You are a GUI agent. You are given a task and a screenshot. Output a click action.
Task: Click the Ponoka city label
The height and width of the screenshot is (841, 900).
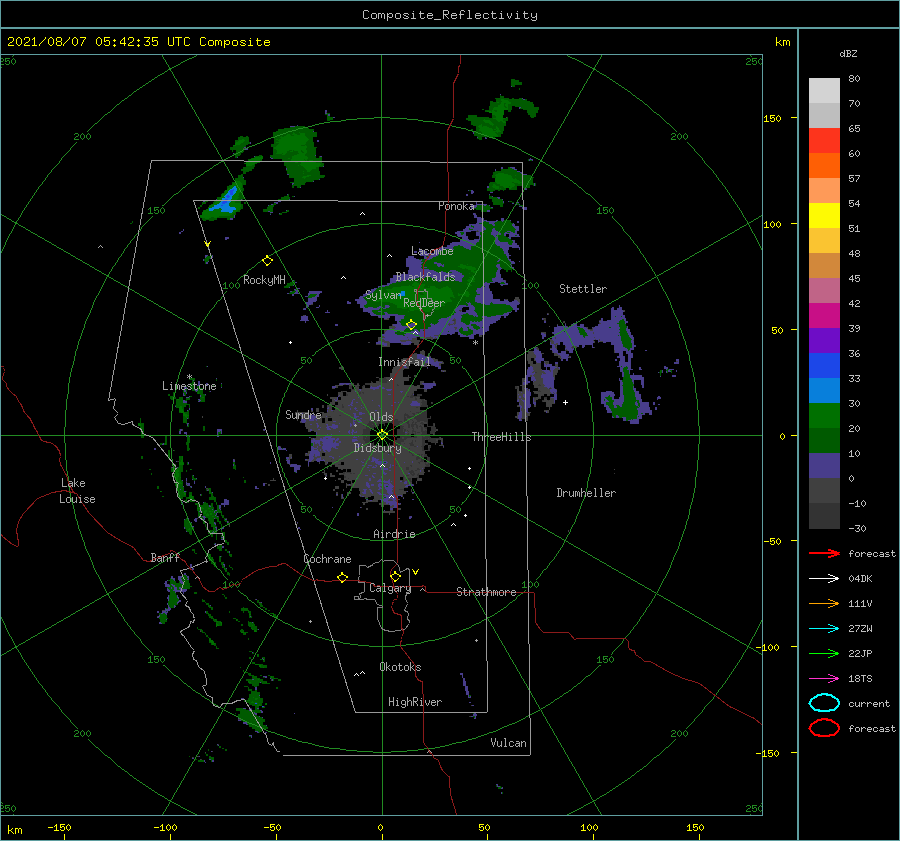[x=456, y=206]
